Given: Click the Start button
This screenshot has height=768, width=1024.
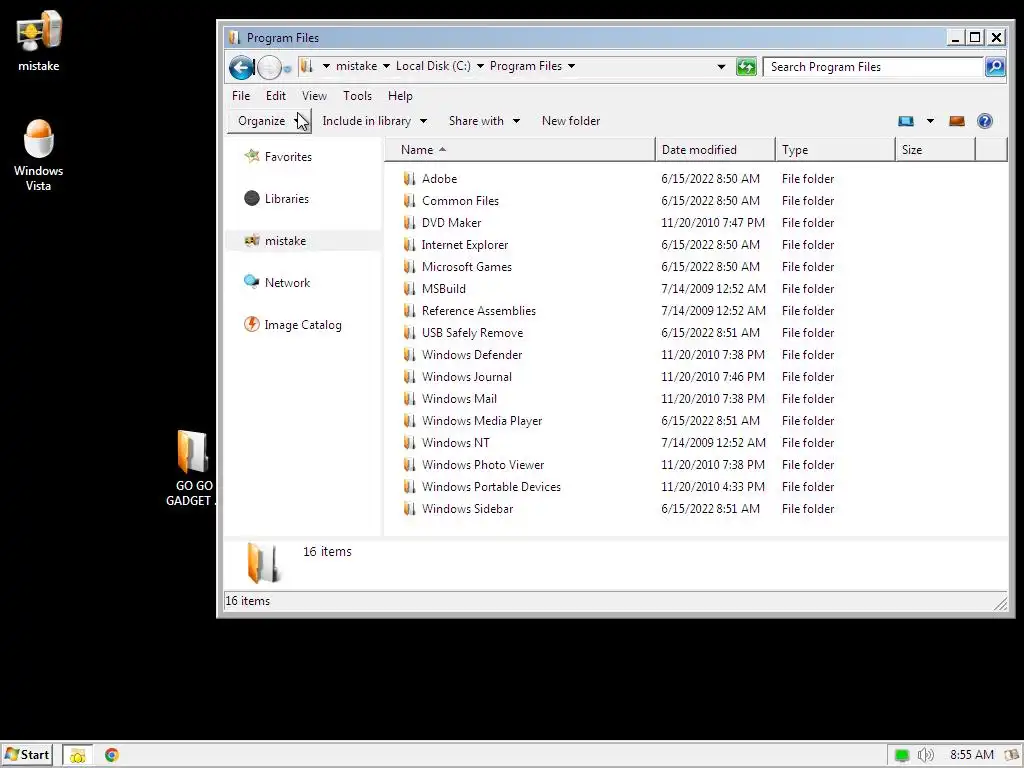Looking at the screenshot, I should (27, 755).
